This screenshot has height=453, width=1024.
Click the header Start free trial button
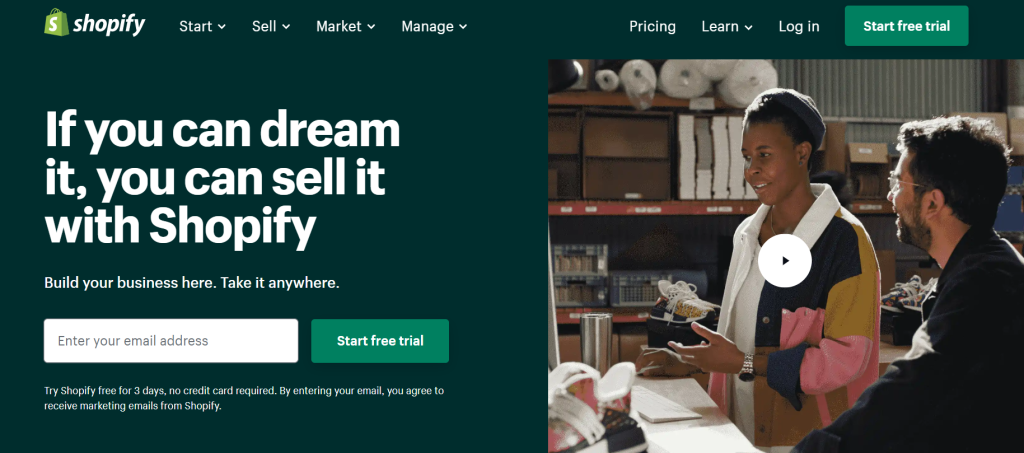point(906,26)
